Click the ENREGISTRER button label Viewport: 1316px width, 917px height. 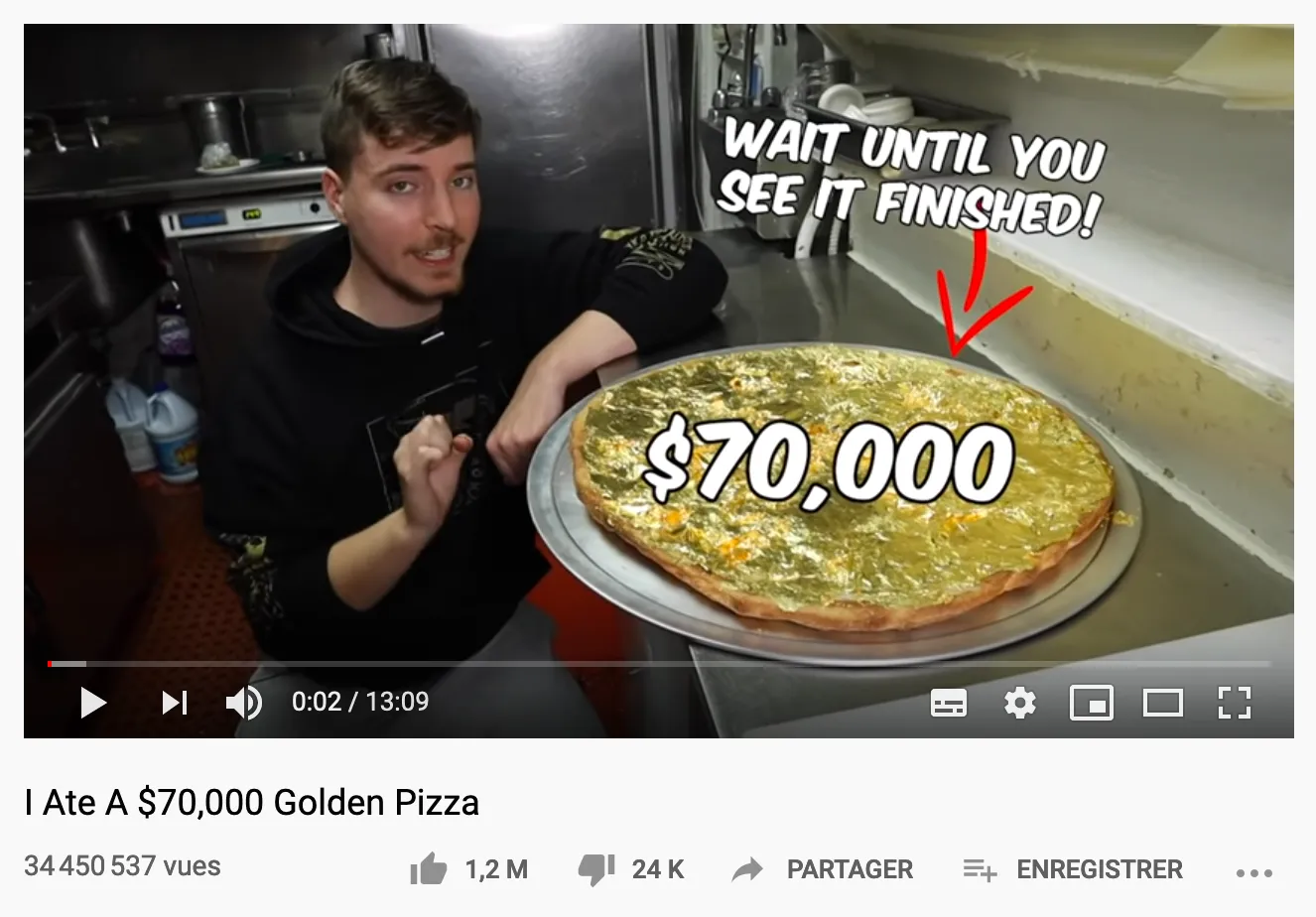point(1100,870)
